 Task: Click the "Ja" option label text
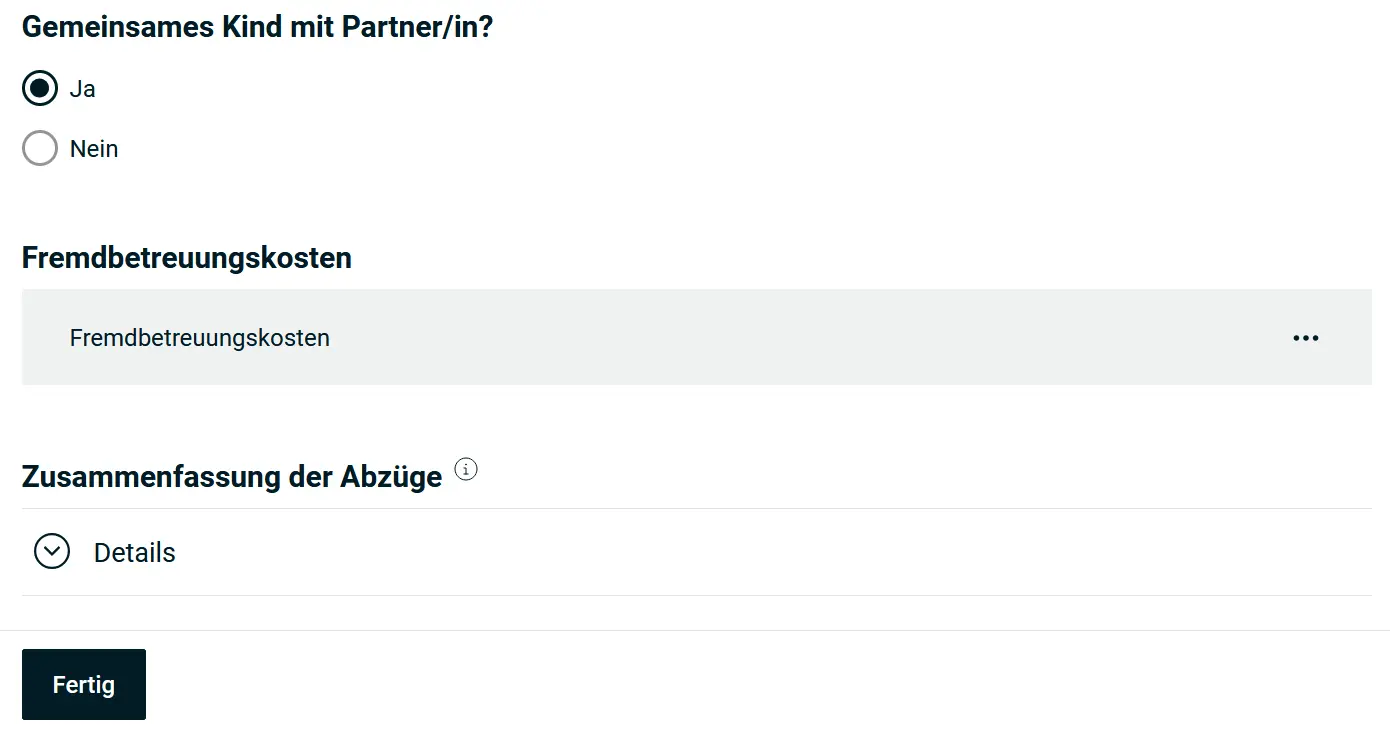pyautogui.click(x=83, y=89)
